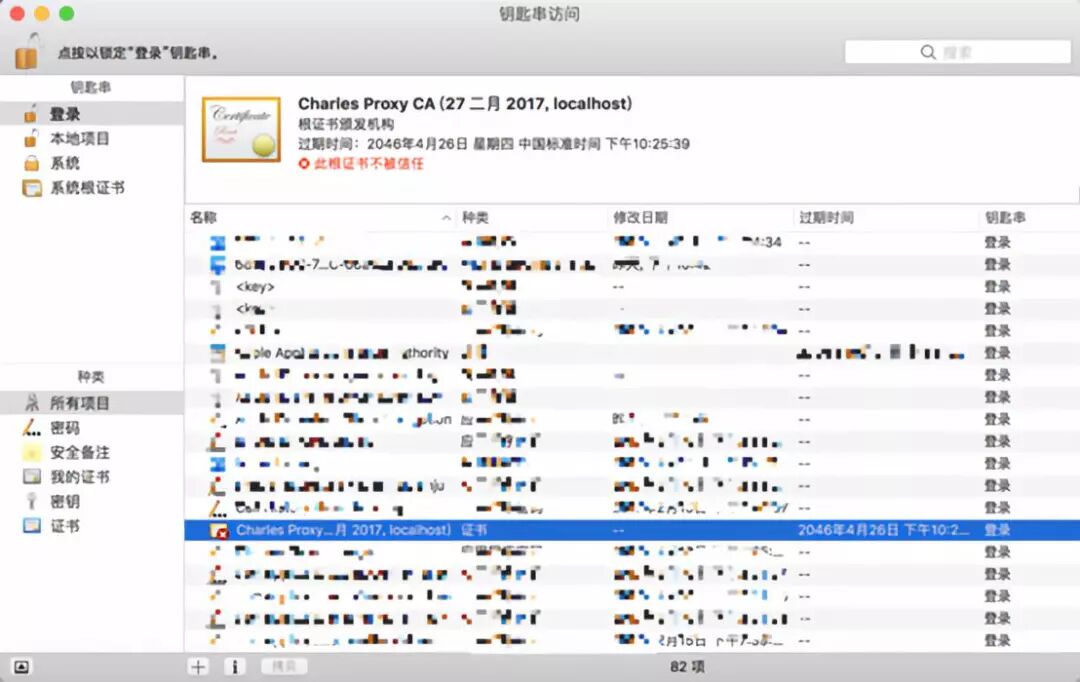Screen dimensions: 1080x682
Task: Select the first <key> row
Action: point(632,287)
